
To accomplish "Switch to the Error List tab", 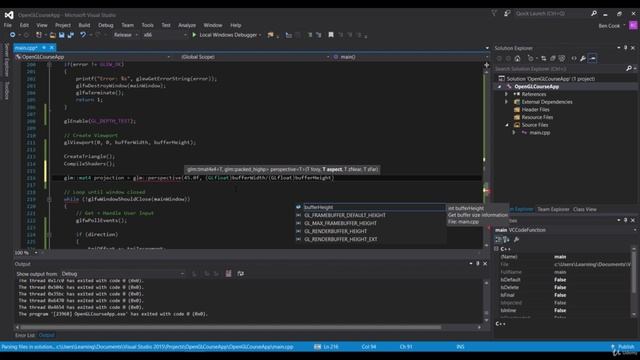I will pyautogui.click(x=25, y=335).
